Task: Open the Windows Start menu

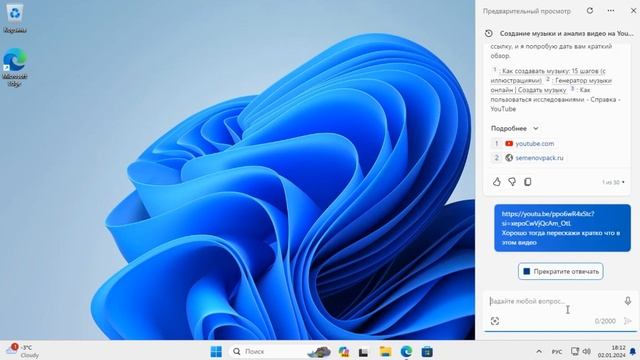Action: coord(216,351)
